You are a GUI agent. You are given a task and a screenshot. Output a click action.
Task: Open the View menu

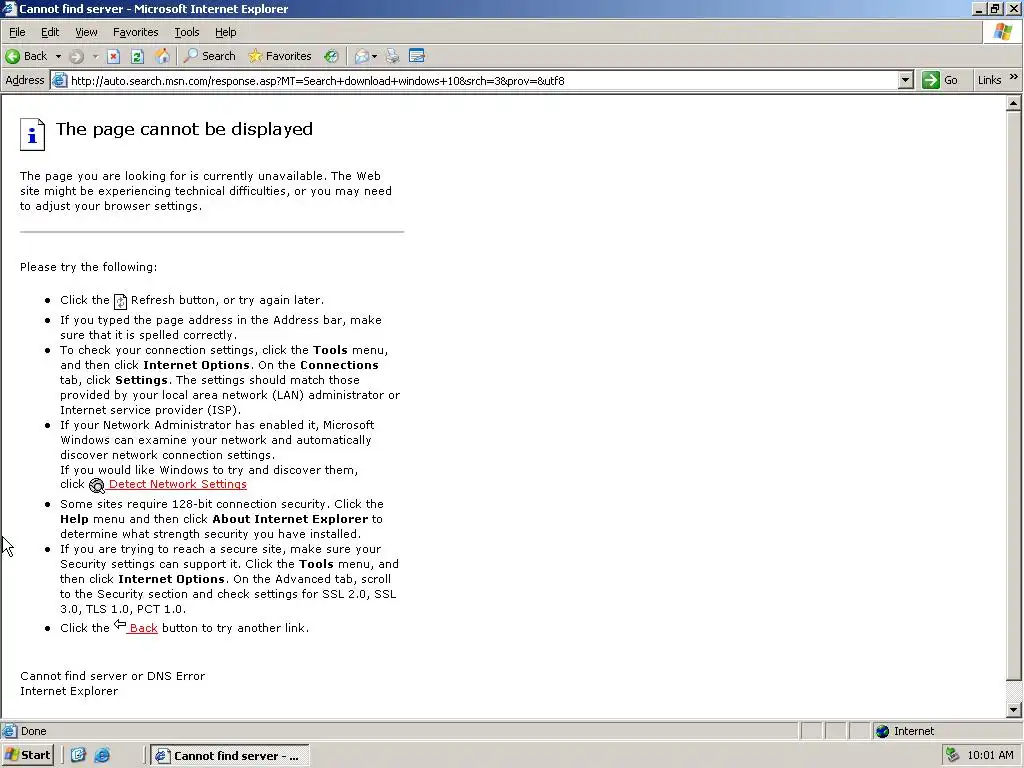coord(86,32)
